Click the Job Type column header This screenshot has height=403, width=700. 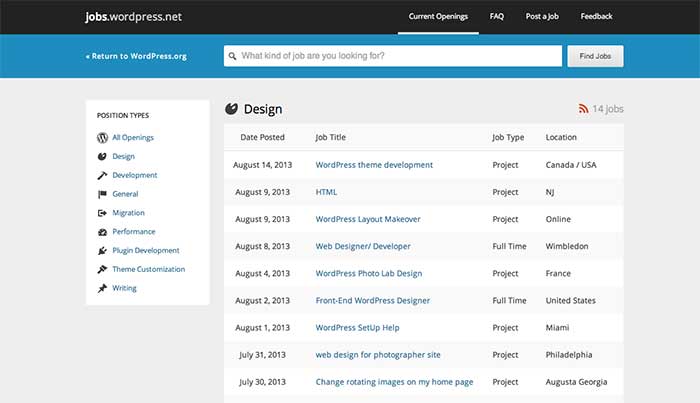coord(508,137)
